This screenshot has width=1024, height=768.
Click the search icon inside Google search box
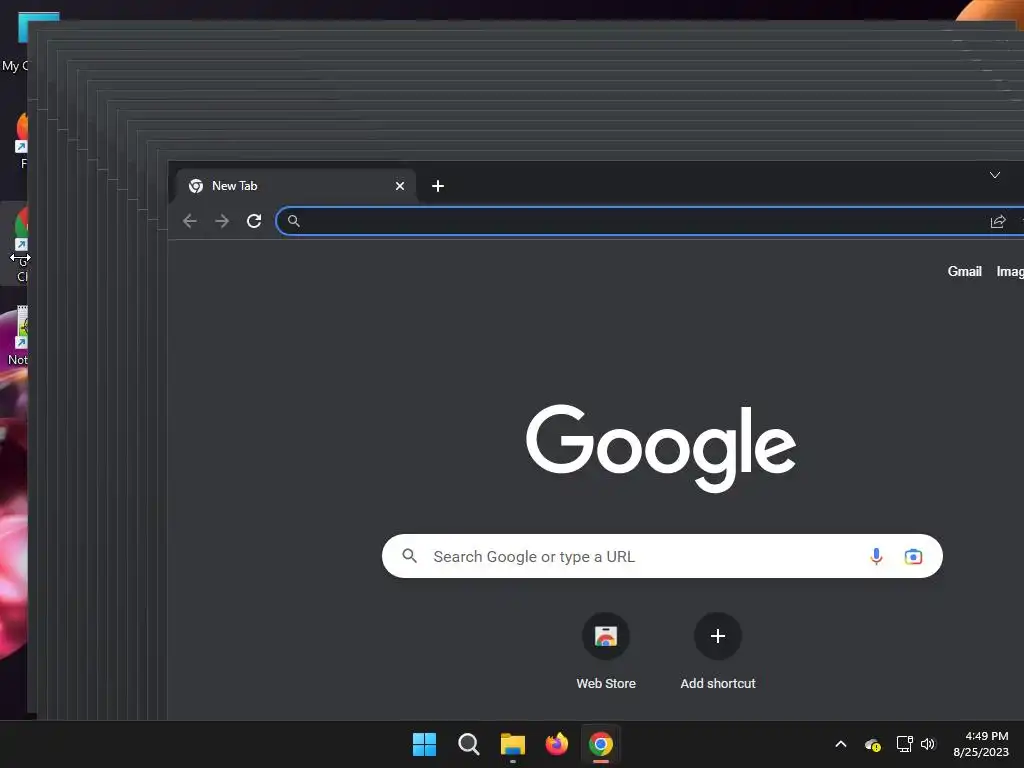(409, 556)
